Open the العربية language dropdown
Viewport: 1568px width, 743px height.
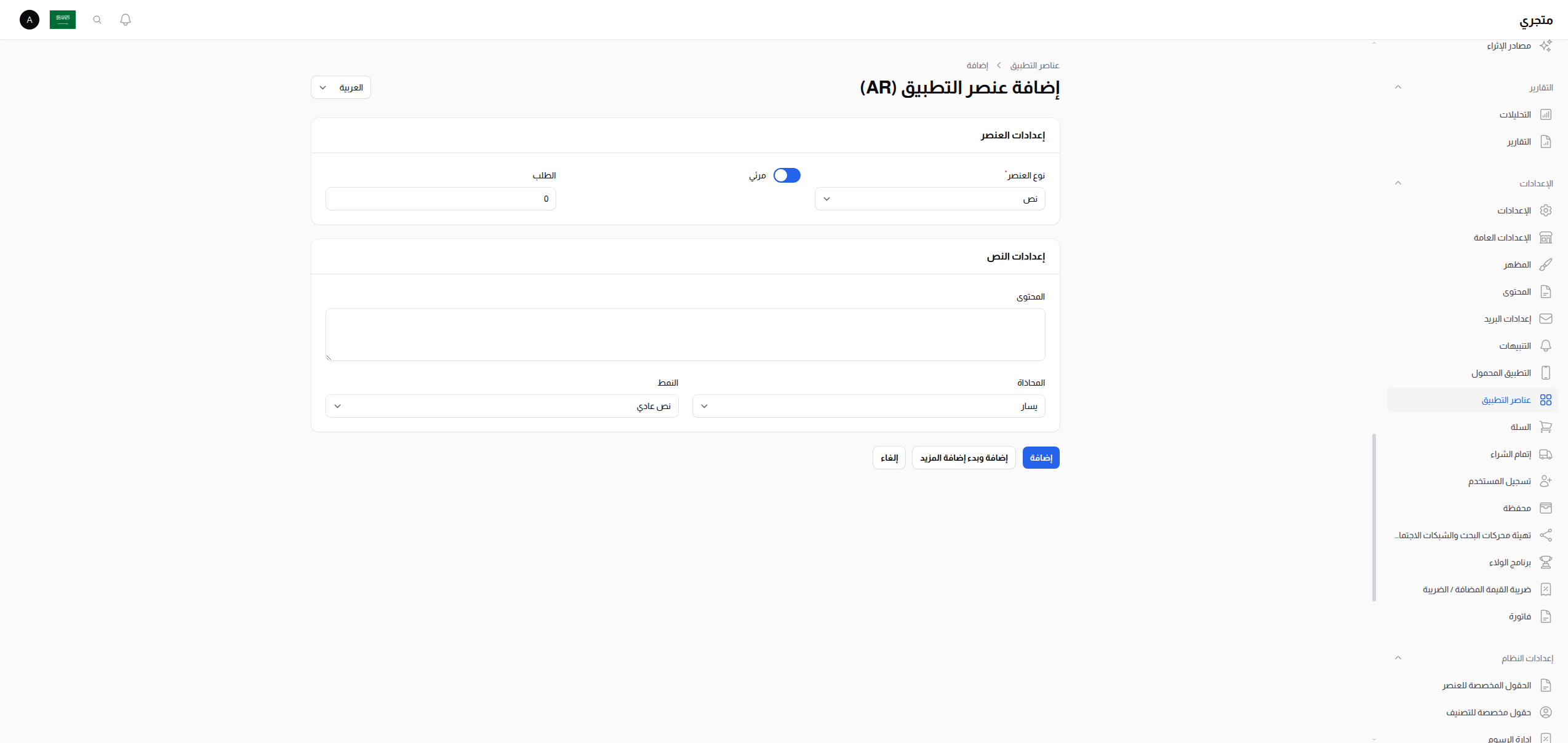[x=340, y=87]
